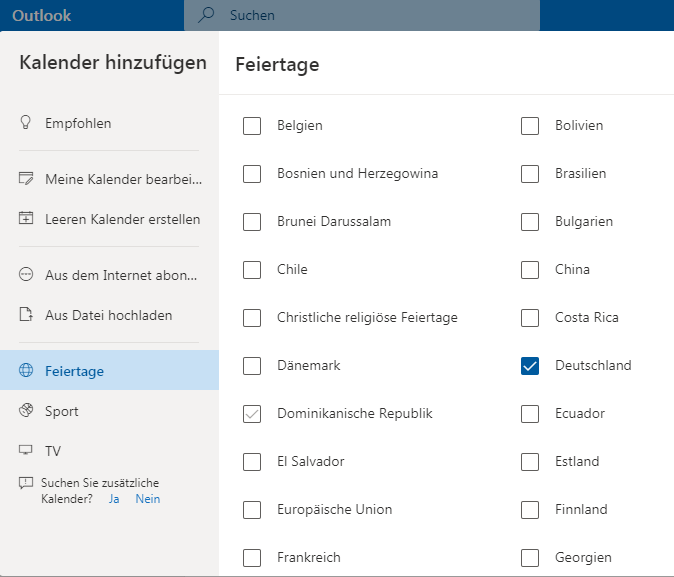674x577 pixels.
Task: Click the plus-calendar icon for Leeren Kalender erstellen
Action: click(26, 218)
